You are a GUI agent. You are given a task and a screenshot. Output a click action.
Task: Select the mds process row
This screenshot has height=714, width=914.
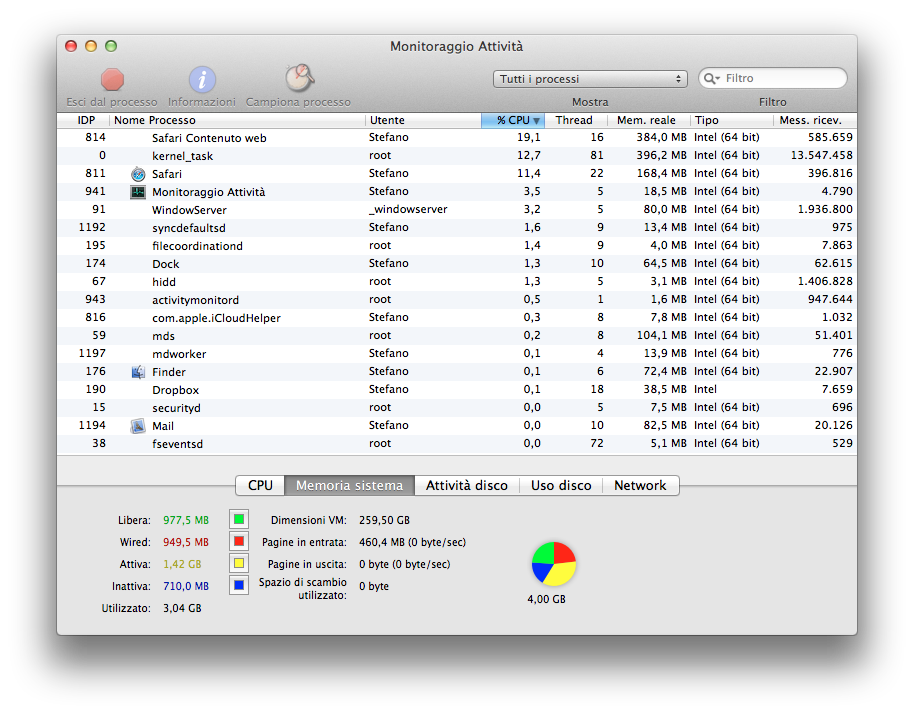[x=456, y=336]
